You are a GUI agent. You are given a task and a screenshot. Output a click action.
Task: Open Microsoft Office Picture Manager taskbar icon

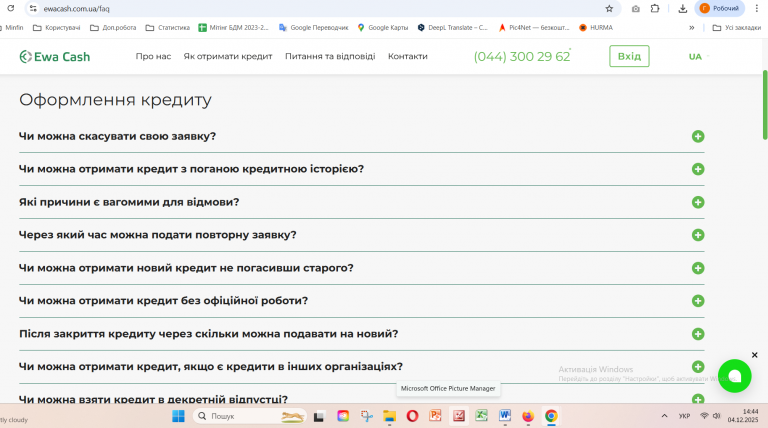(x=459, y=416)
